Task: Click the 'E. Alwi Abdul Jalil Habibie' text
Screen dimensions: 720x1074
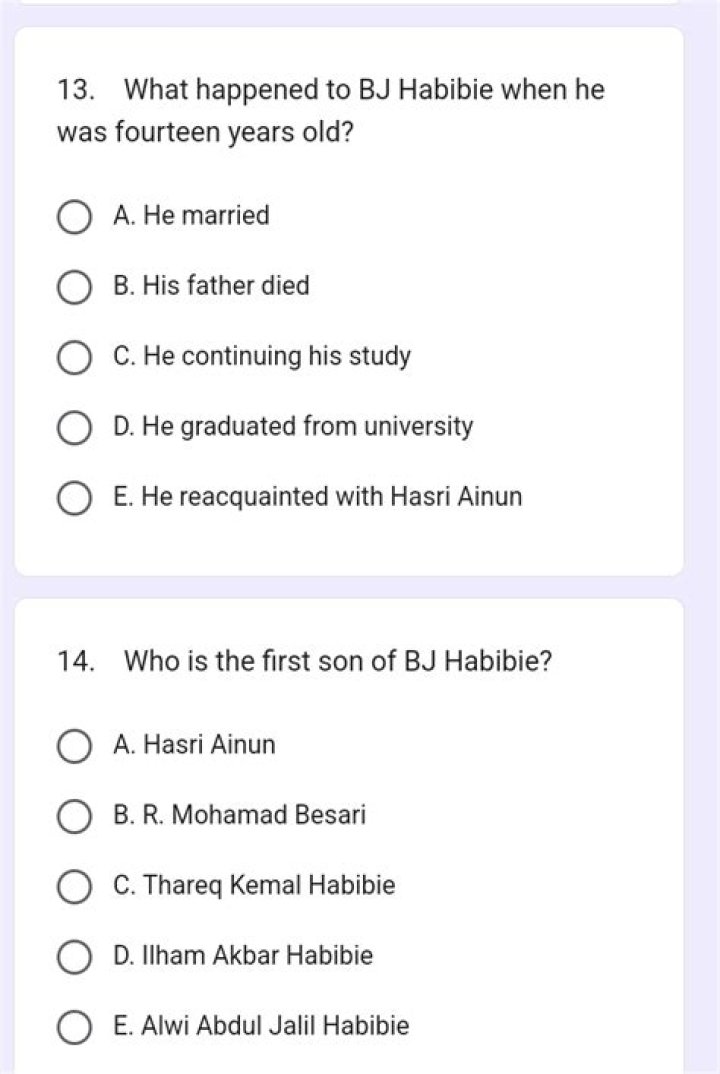Action: 261,1026
